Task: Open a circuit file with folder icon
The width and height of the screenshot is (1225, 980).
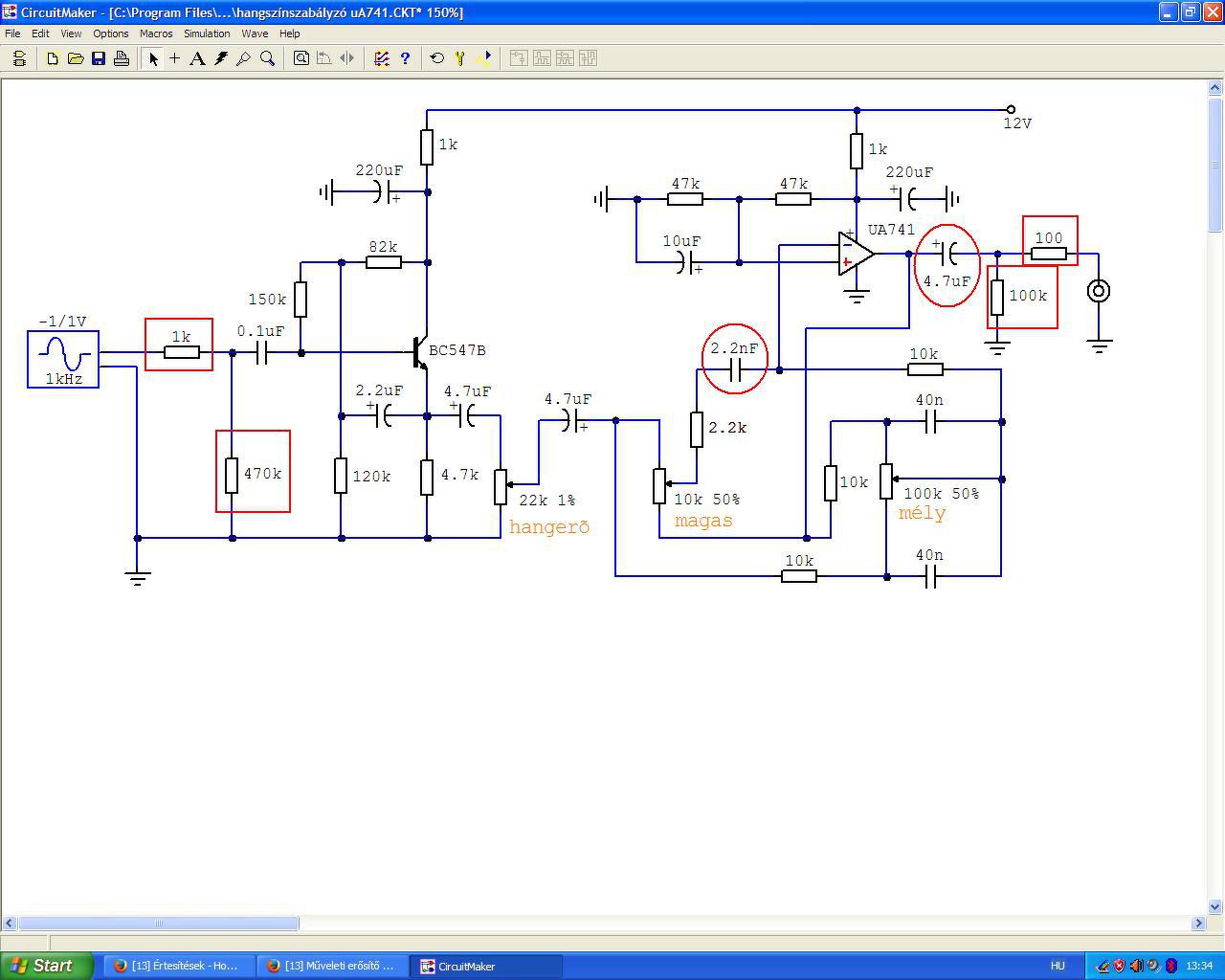Action: (x=76, y=58)
